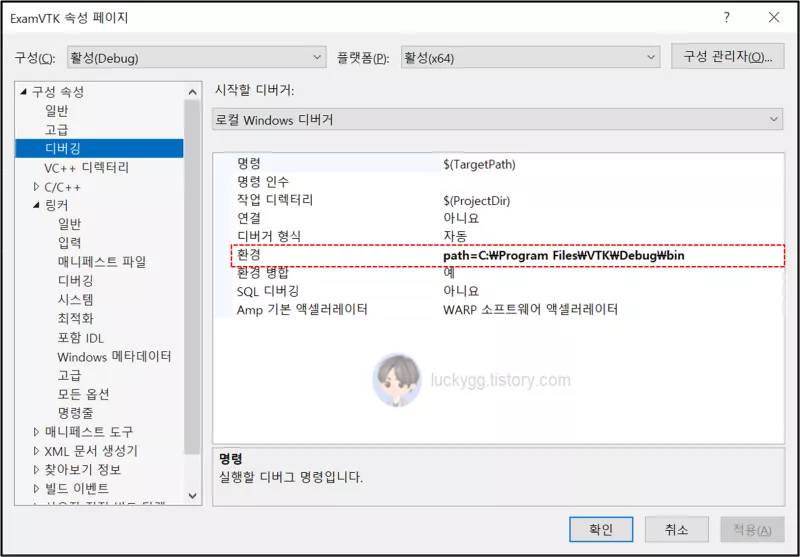800x557 pixels.
Task: Select 일반 under 링커
Action: [69, 223]
